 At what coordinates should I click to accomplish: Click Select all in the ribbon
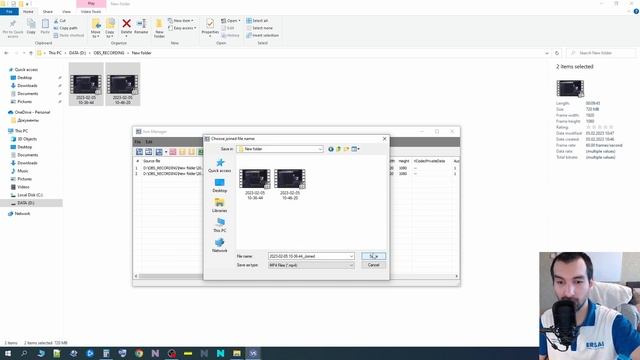[257, 20]
